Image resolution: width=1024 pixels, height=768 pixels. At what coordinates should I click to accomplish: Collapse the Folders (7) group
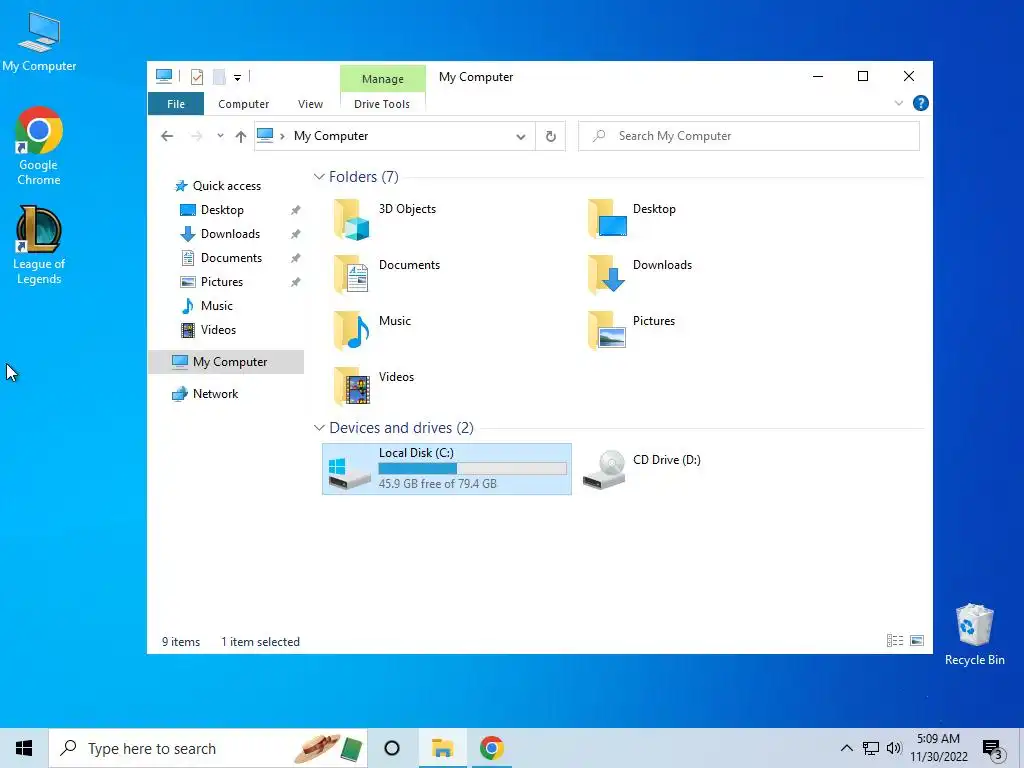[x=319, y=177]
